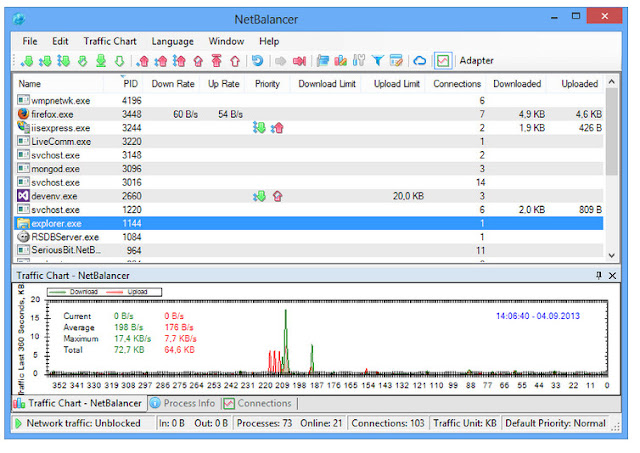The image size is (640, 453).
Task: Sort by the Connections column header
Action: [457, 84]
